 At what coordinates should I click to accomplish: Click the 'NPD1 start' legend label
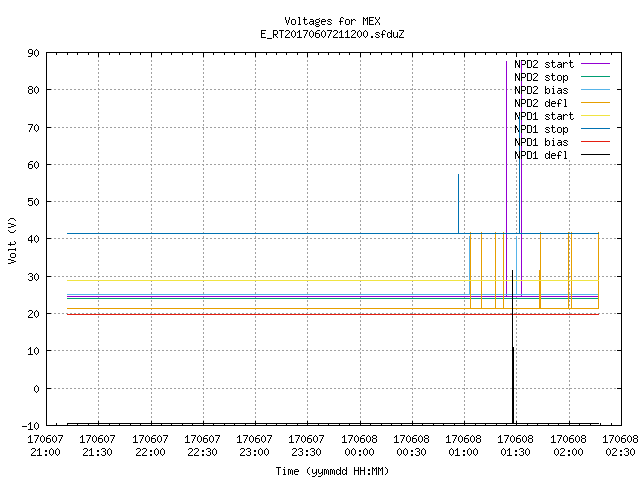(x=544, y=116)
